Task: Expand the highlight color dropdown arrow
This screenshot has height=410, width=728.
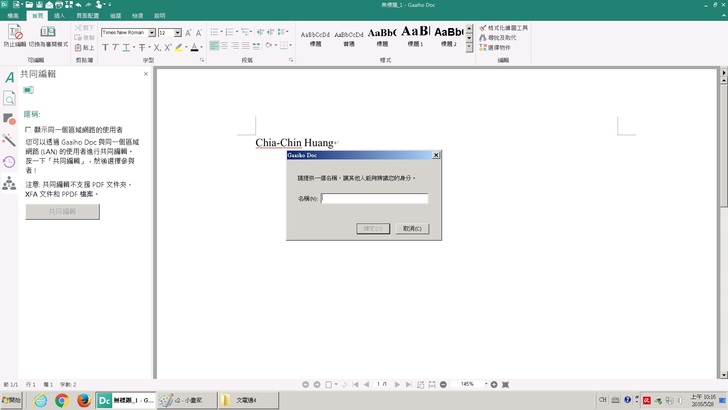Action: click(186, 47)
